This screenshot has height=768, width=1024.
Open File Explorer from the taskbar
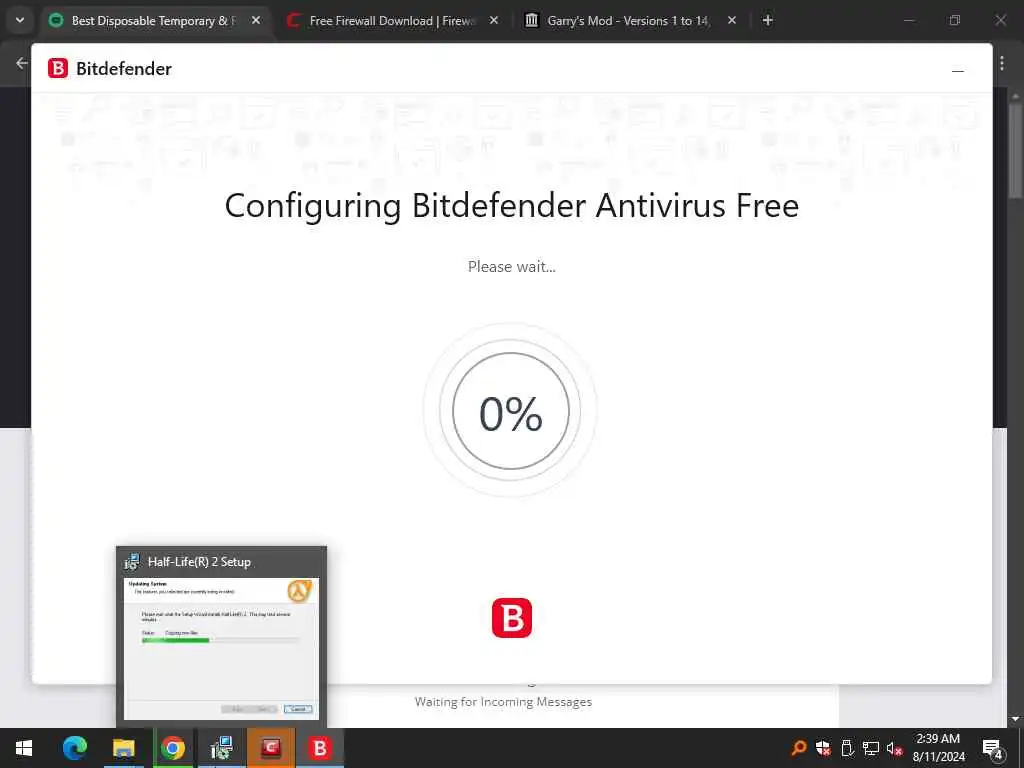click(x=123, y=748)
